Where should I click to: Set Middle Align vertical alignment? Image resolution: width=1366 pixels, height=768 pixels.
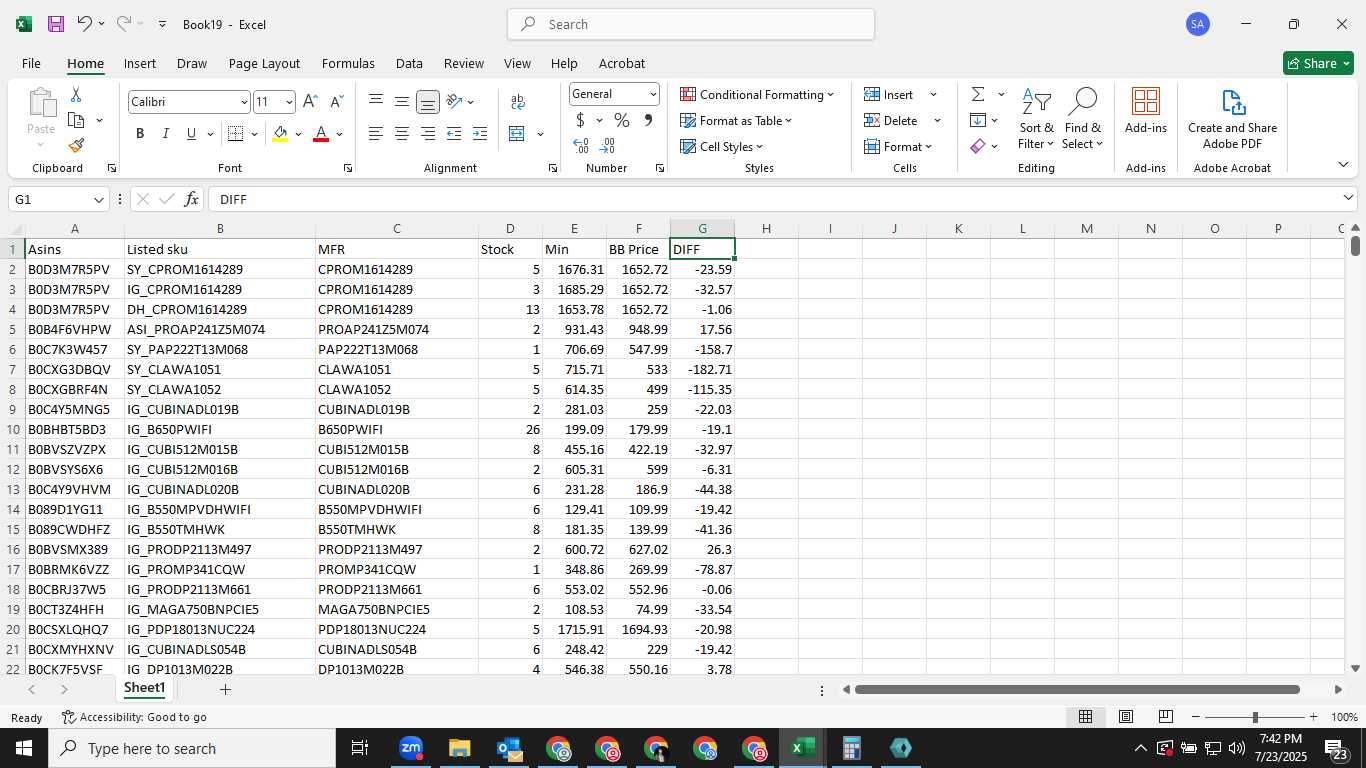click(402, 101)
